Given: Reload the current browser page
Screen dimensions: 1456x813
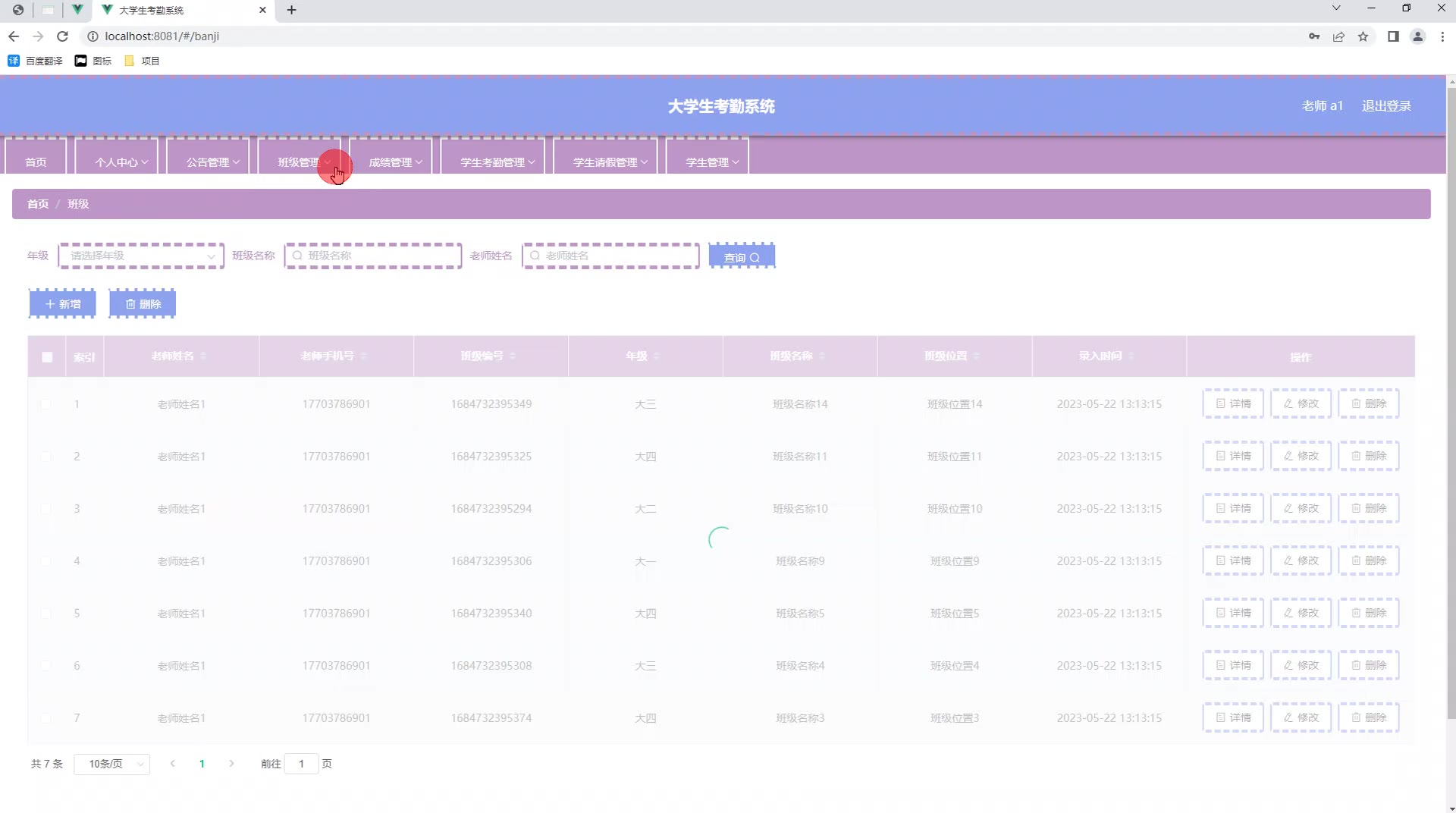Looking at the screenshot, I should tap(63, 36).
